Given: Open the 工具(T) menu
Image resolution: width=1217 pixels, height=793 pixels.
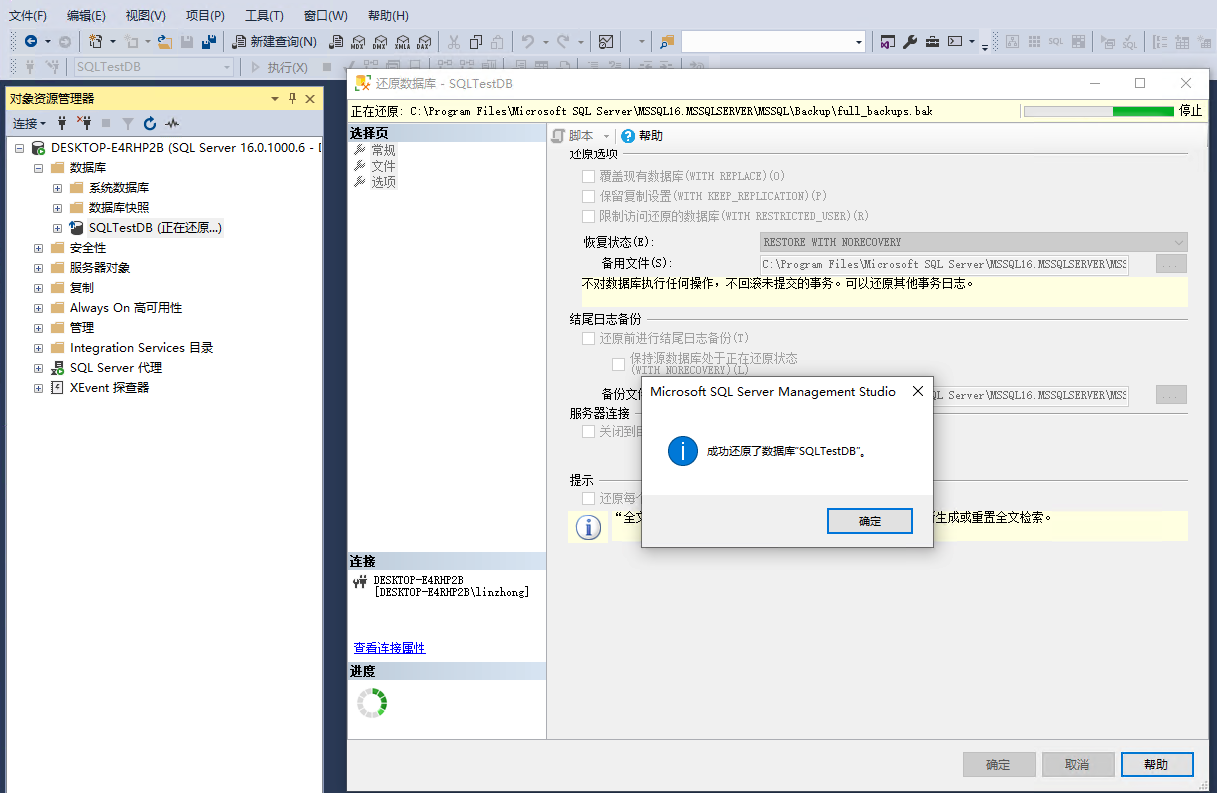Looking at the screenshot, I should [x=264, y=15].
